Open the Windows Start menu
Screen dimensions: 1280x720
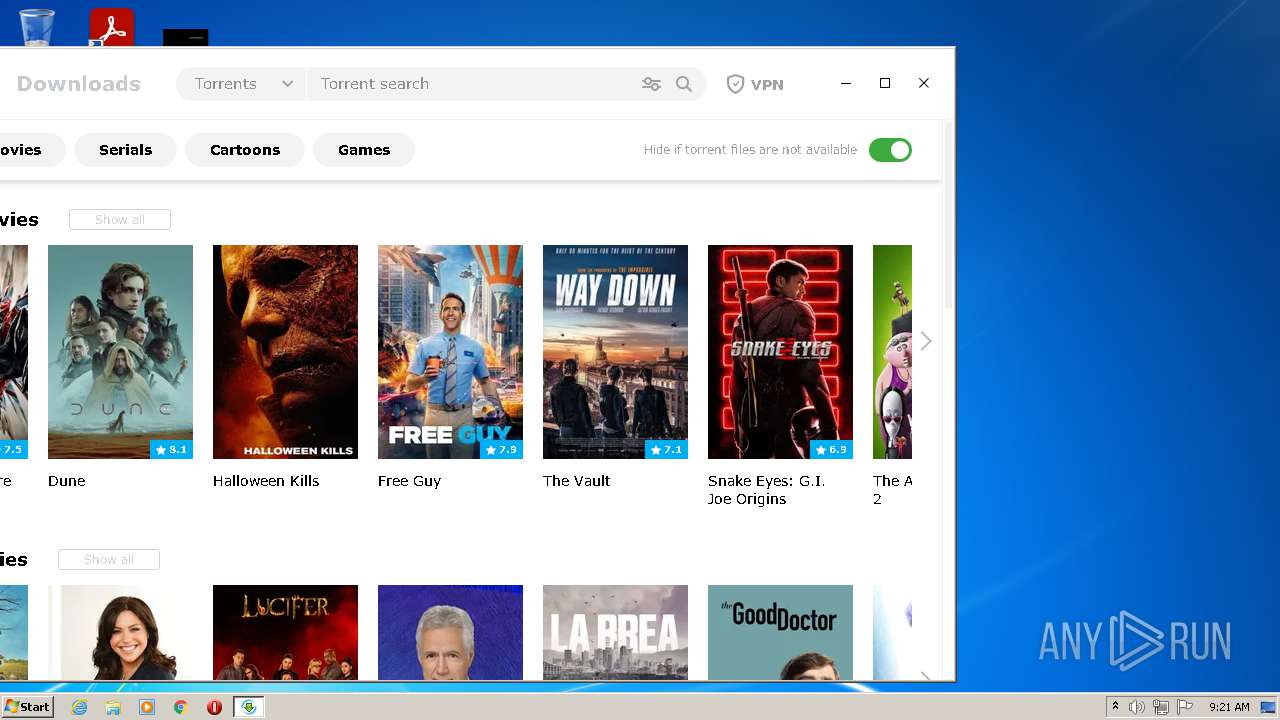click(x=27, y=707)
